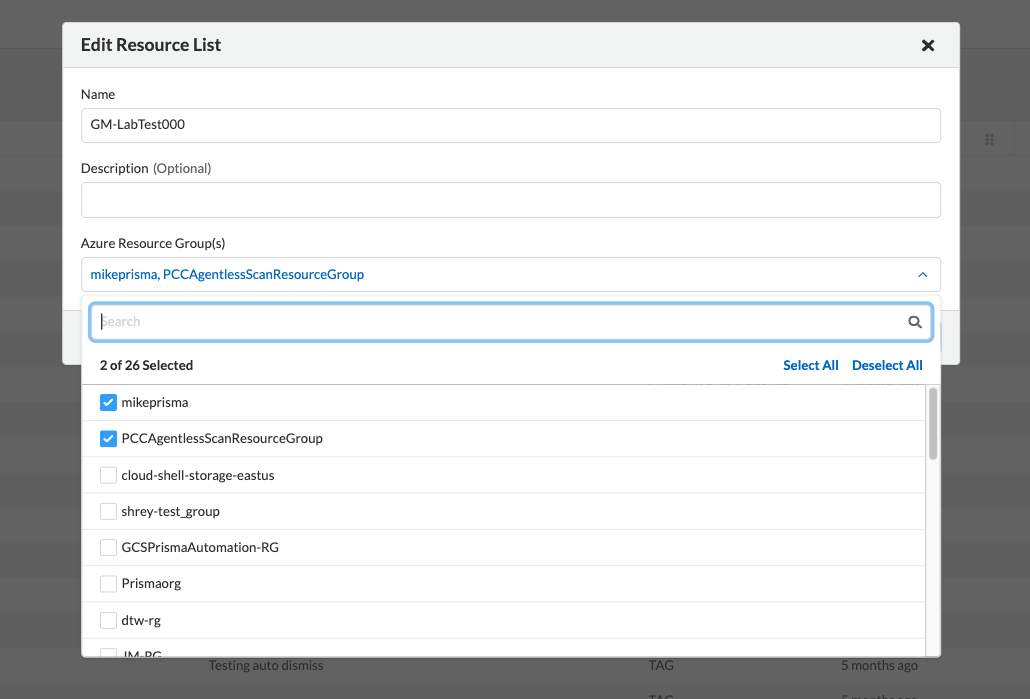
Task: Uncheck the mikeprisma resource group
Action: 109,402
